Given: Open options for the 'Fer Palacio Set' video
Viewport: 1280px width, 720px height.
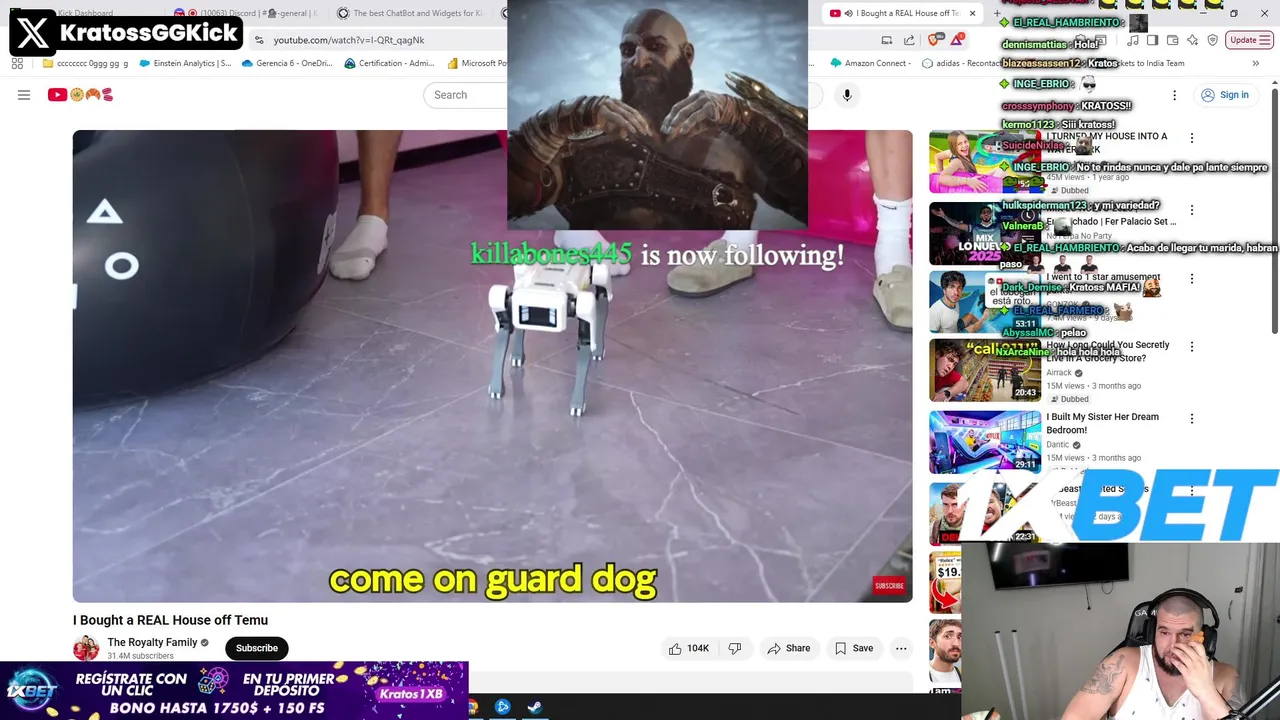Looking at the screenshot, I should click(x=1191, y=210).
